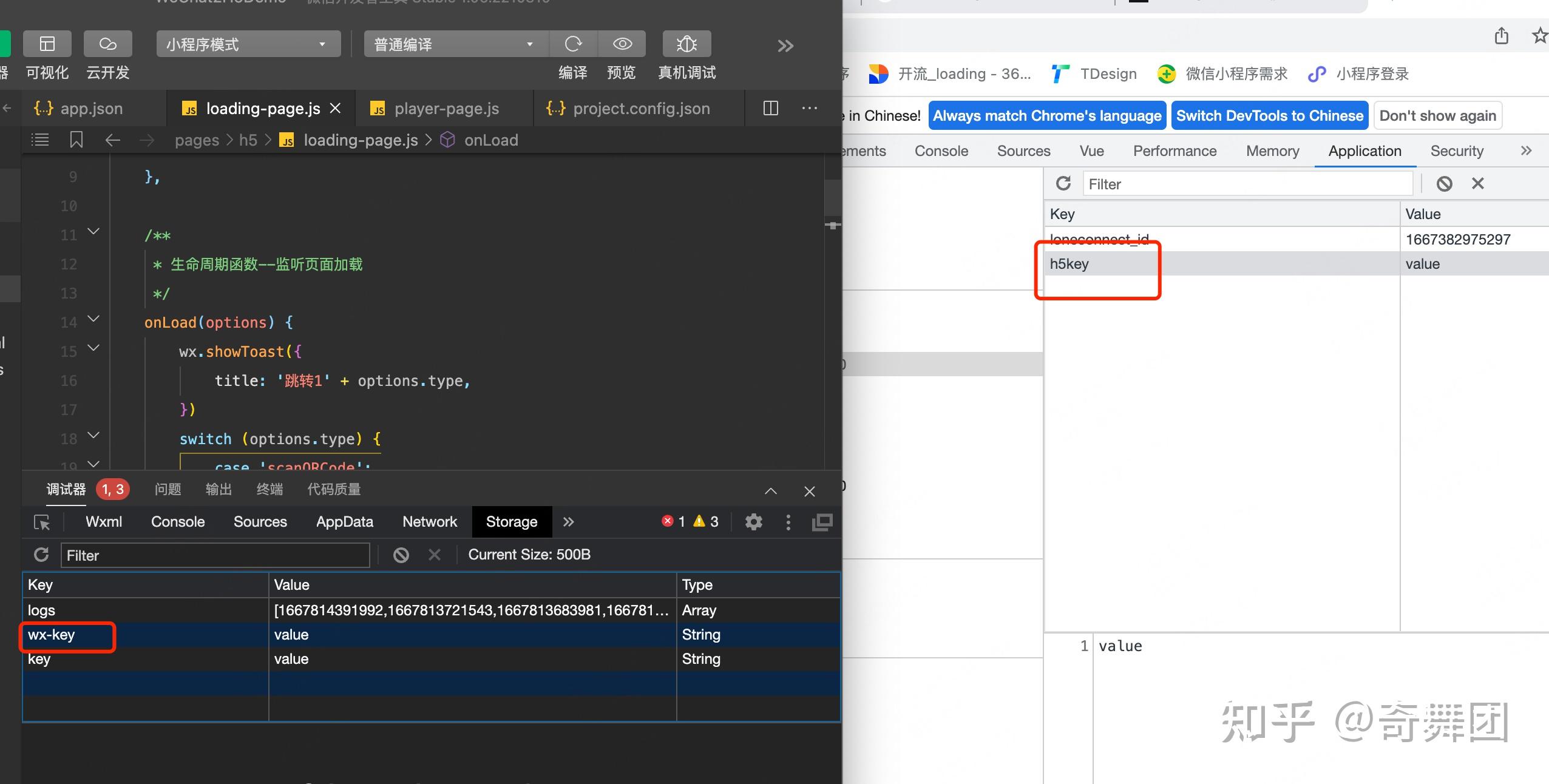Collapse the debugger panel with the chevron
Image resolution: width=1549 pixels, height=784 pixels.
770,491
